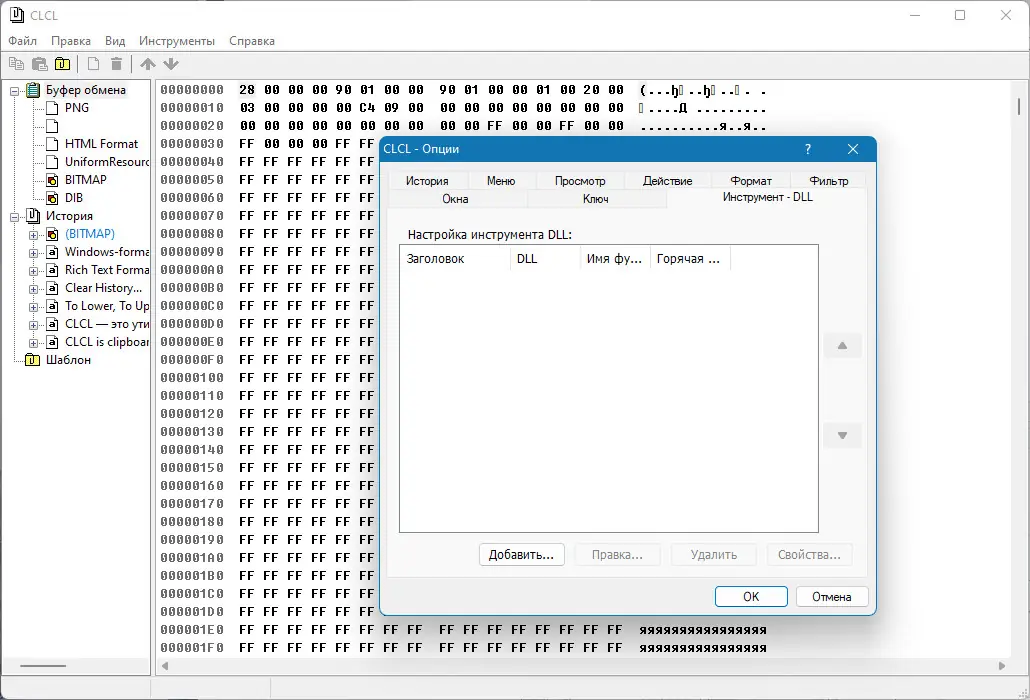This screenshot has height=700, width=1030.
Task: Click the ? help button in Опции dialog
Action: (x=808, y=149)
